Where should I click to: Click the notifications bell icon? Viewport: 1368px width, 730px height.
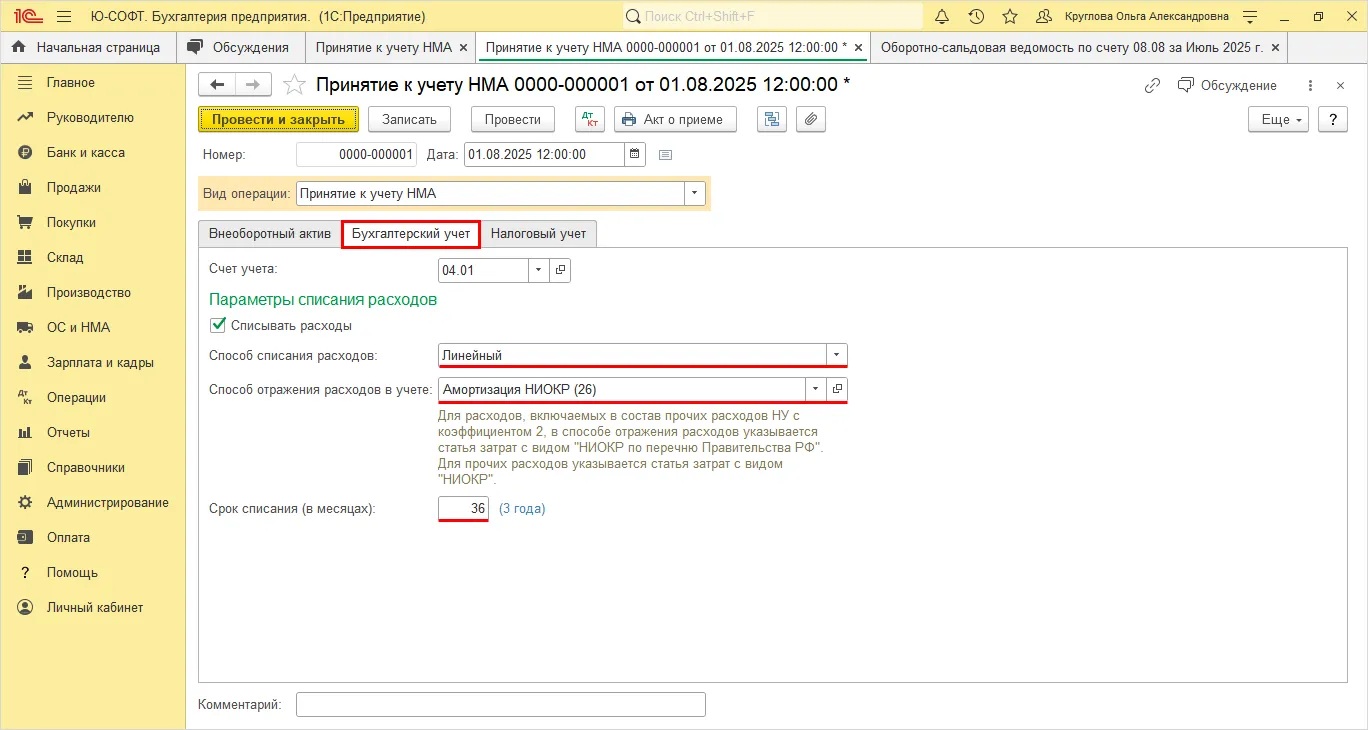tap(942, 16)
